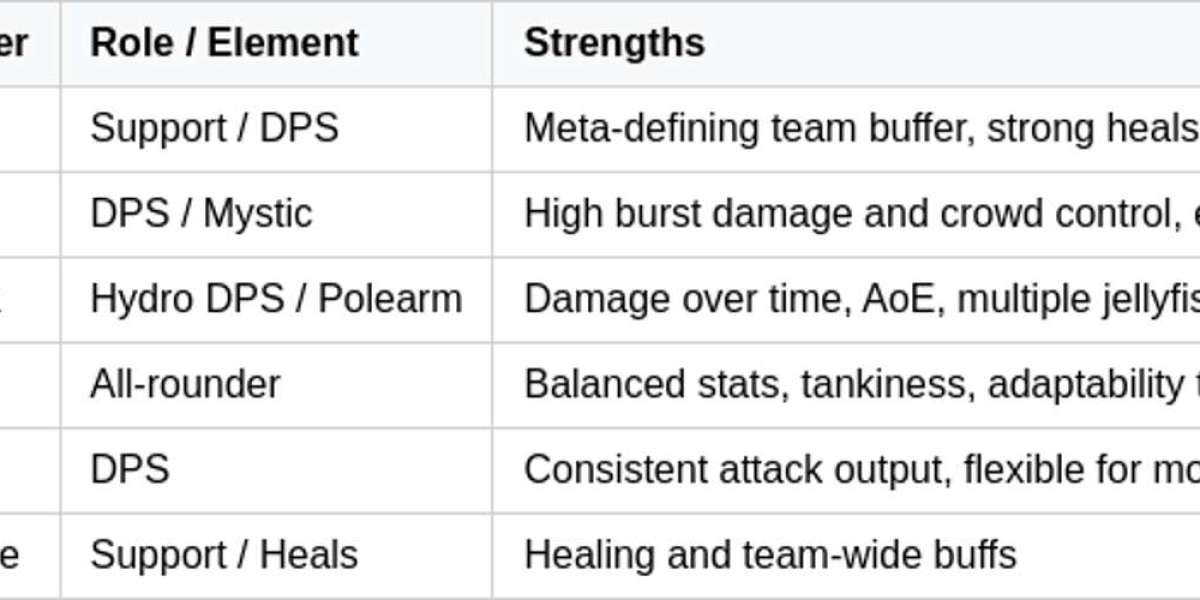Select the "Hydro DPS / Polearm" cell
The image size is (1200, 600).
pos(276,299)
